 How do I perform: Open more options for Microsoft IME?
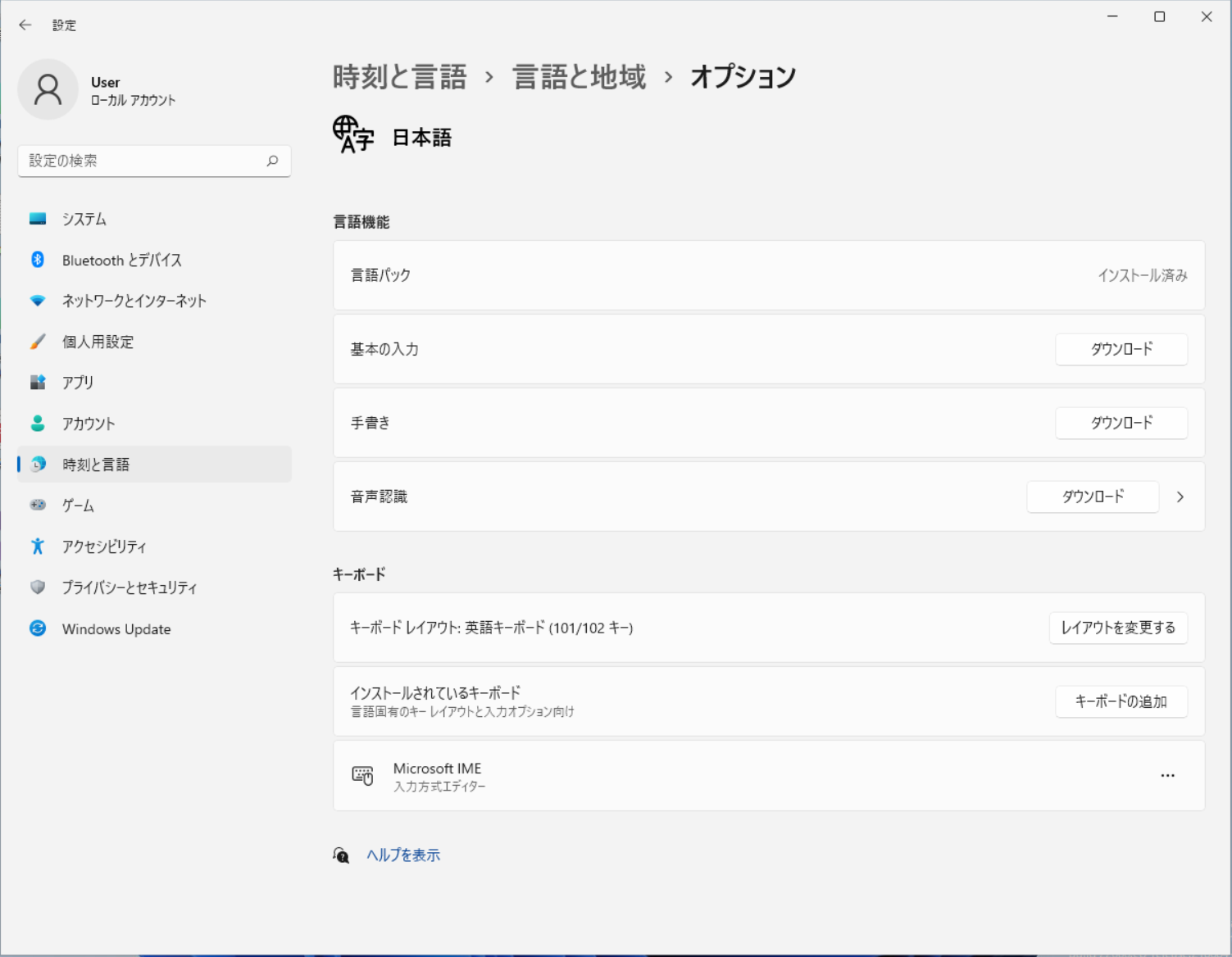click(1168, 775)
